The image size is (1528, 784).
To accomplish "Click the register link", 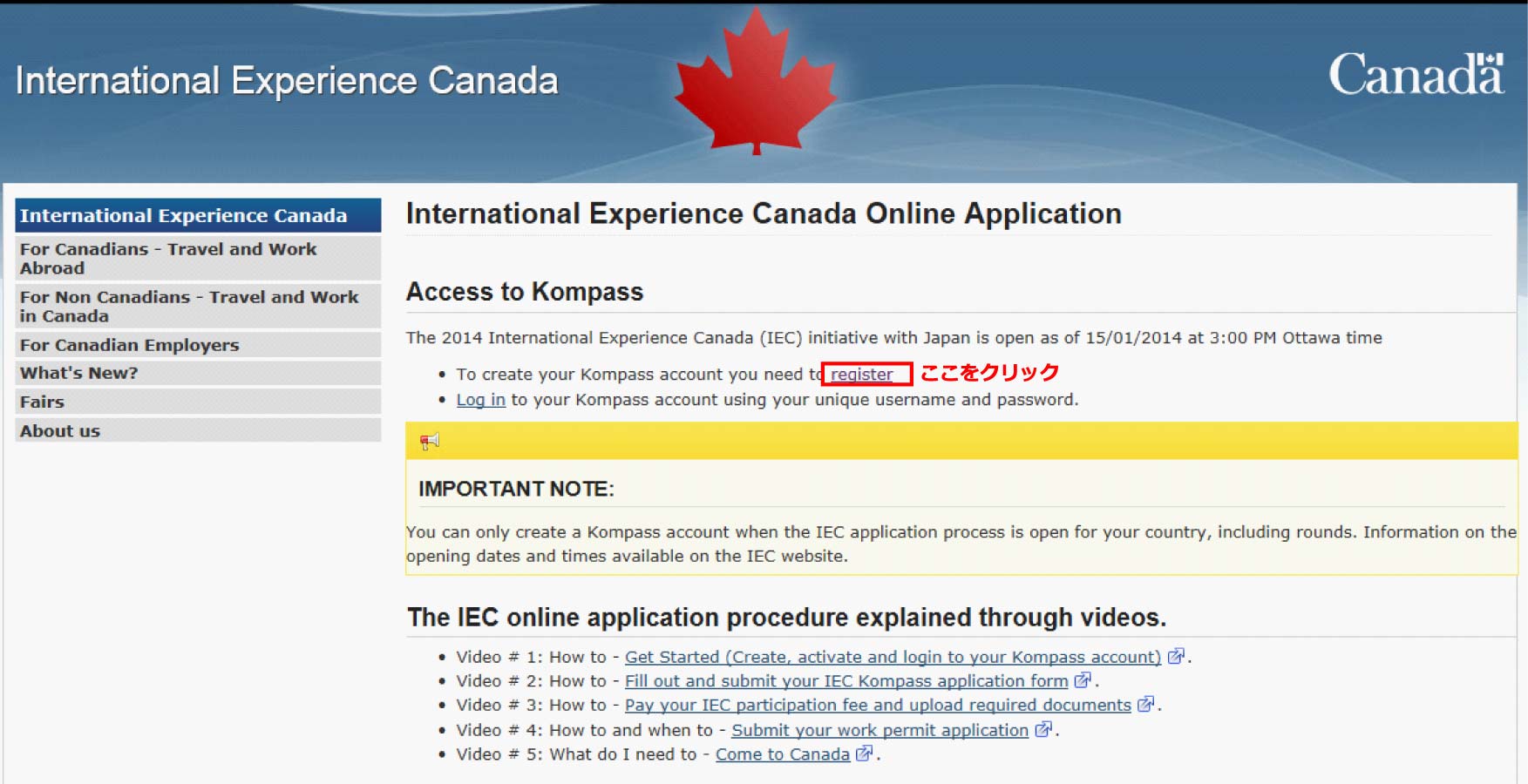I will pos(861,374).
